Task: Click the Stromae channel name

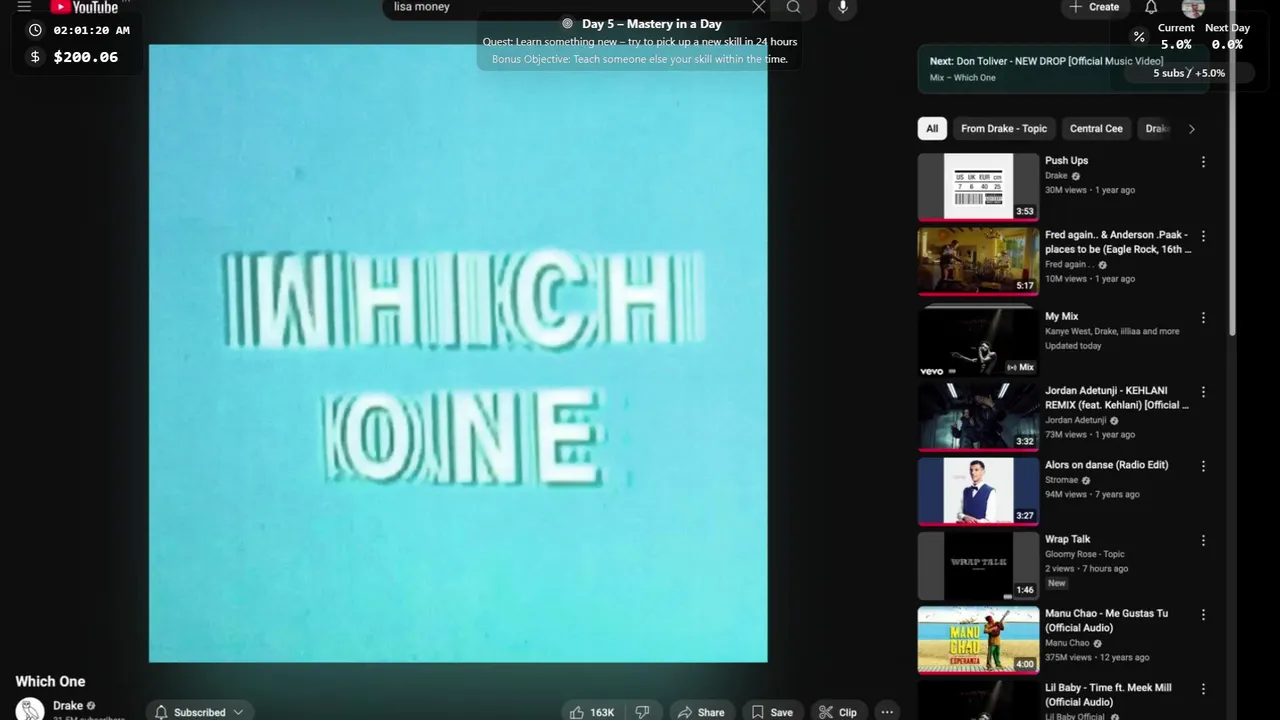Action: (1062, 480)
